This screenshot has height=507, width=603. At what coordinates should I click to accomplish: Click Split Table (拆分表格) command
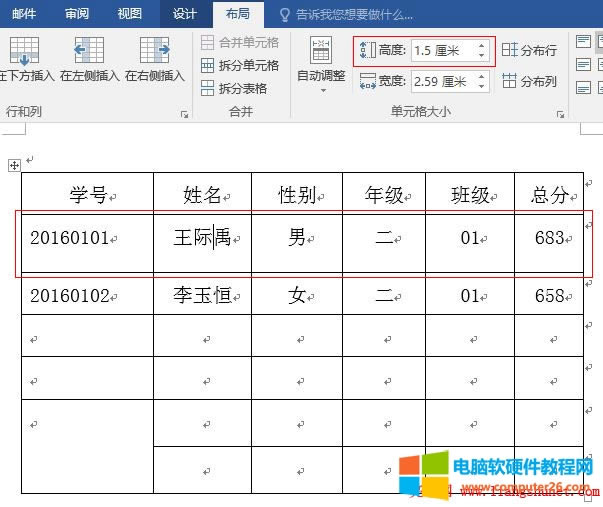tap(234, 88)
